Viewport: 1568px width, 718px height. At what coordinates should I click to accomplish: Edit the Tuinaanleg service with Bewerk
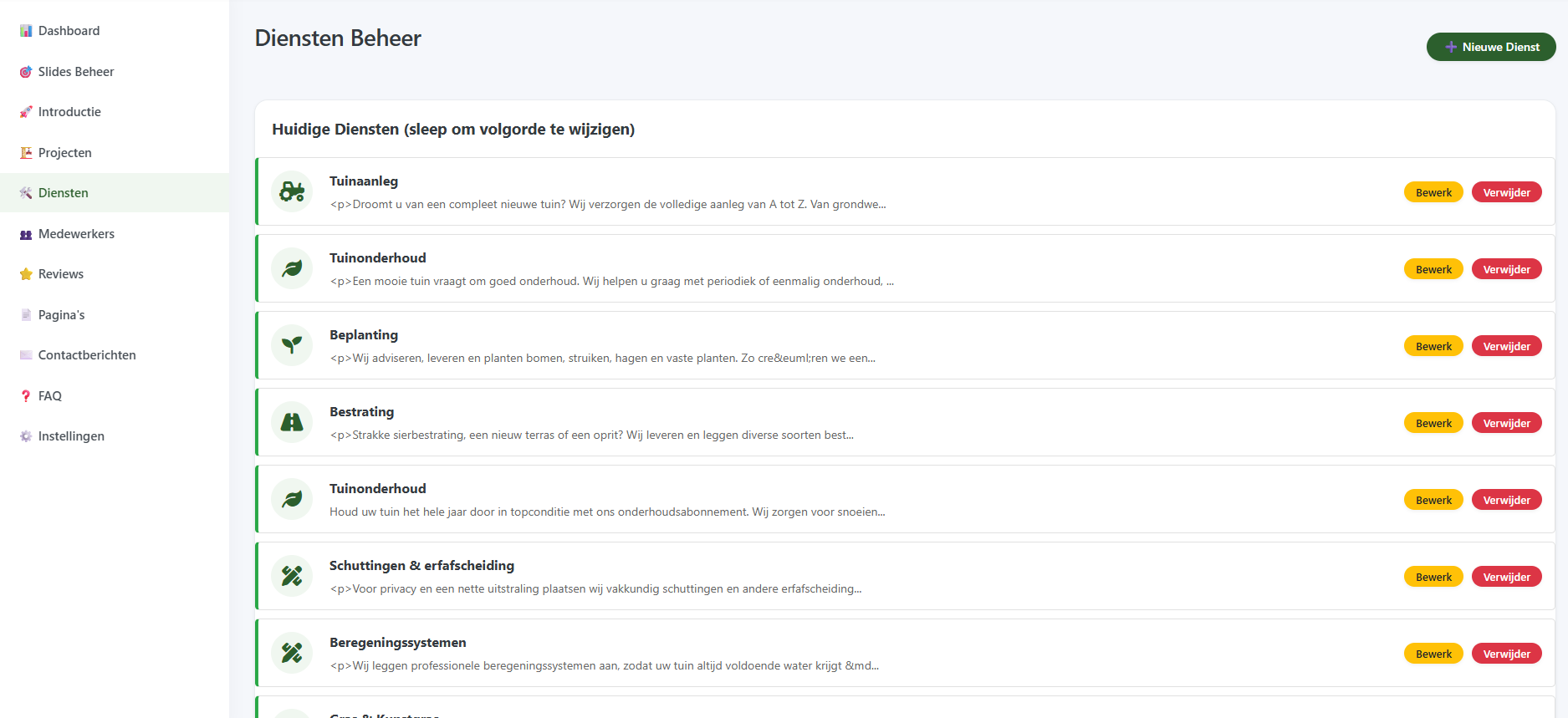tap(1433, 192)
